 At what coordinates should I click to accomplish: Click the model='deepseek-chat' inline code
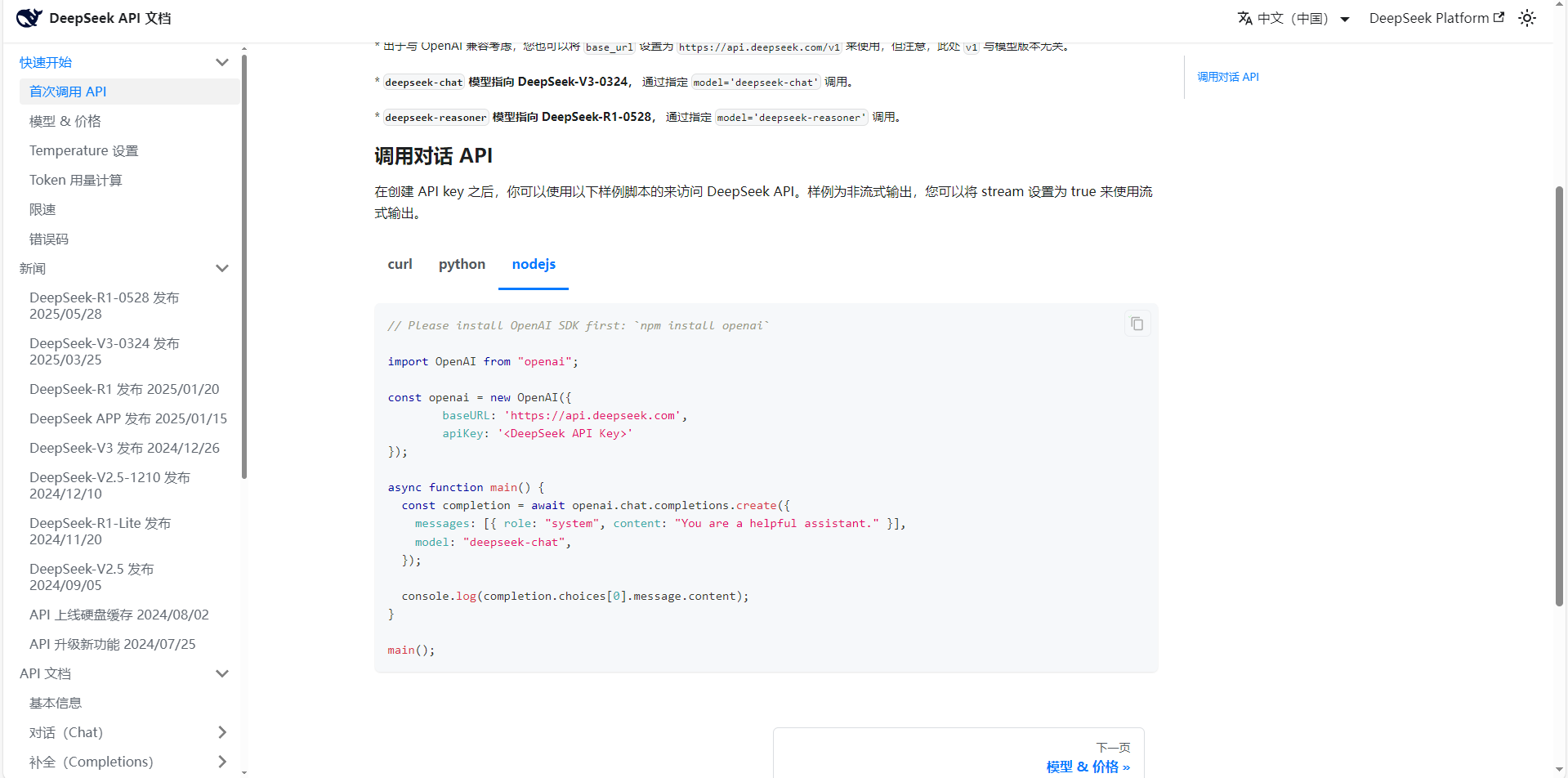(755, 83)
